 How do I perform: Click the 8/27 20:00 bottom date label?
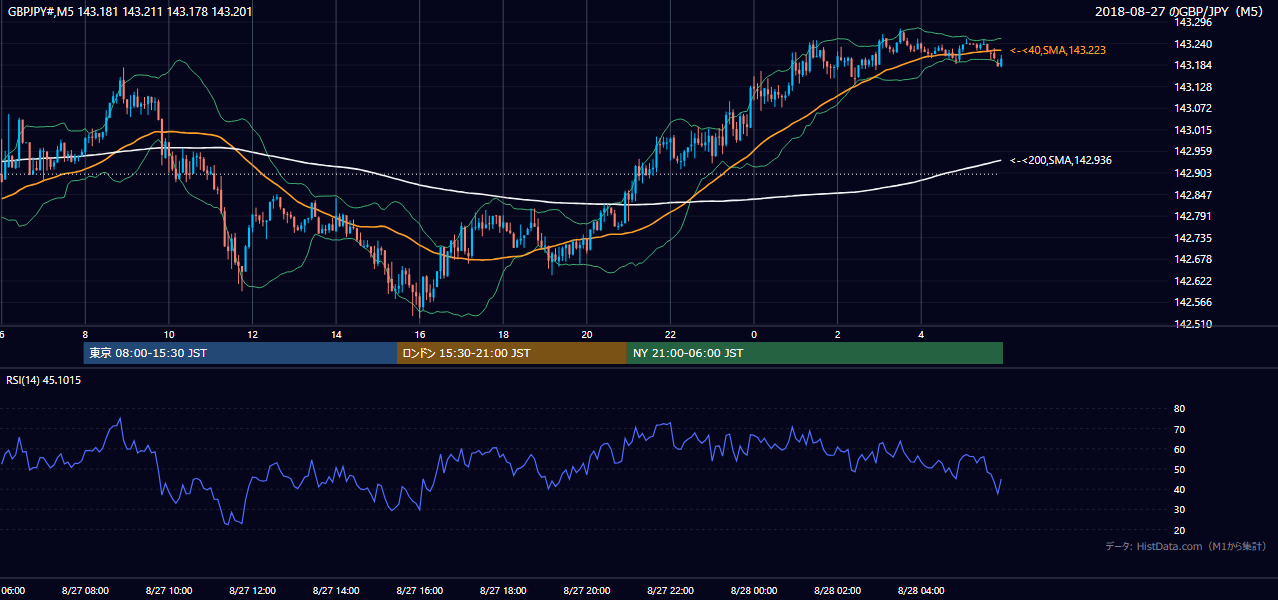586,591
